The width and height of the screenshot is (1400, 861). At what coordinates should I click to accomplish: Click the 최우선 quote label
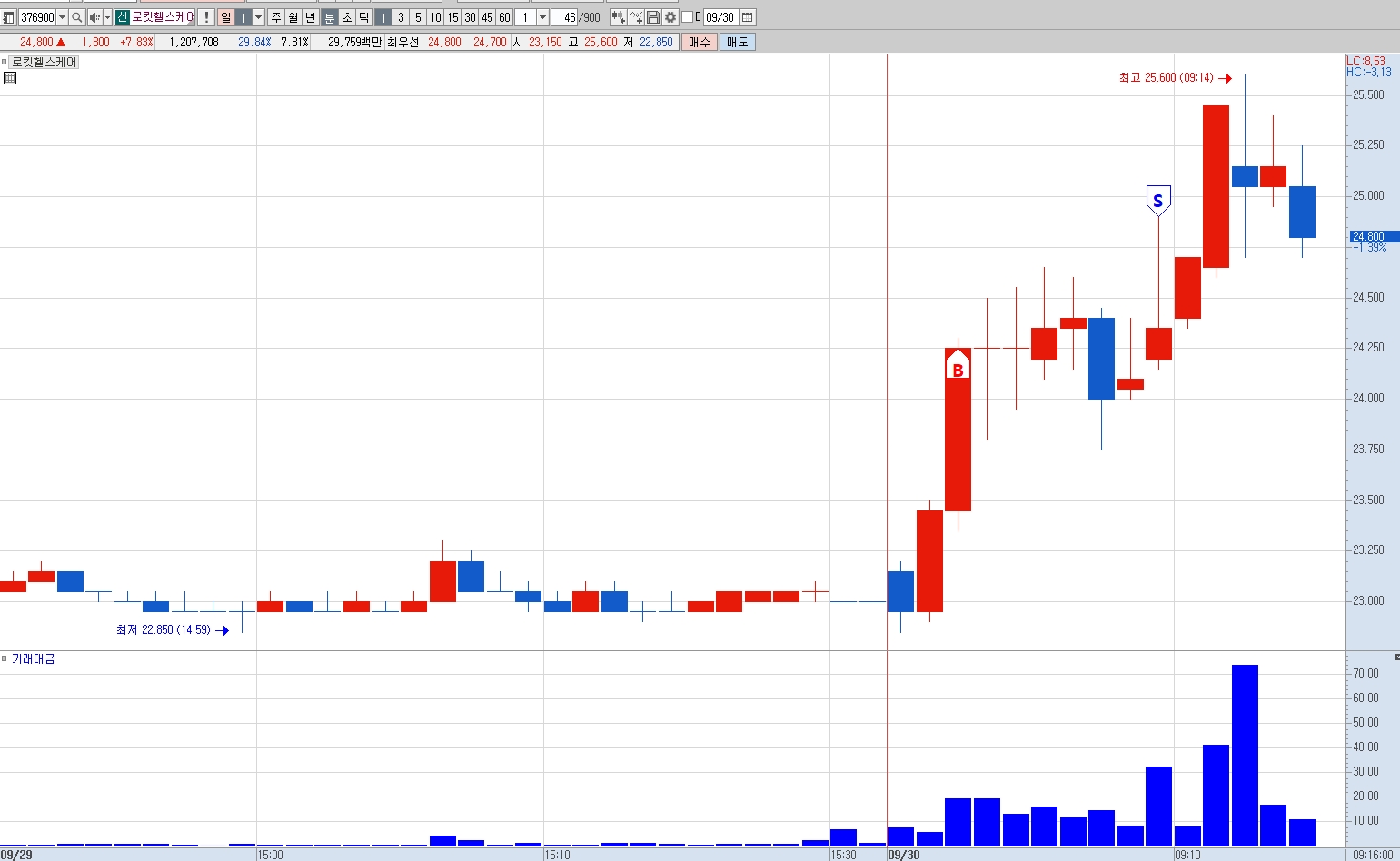[402, 42]
